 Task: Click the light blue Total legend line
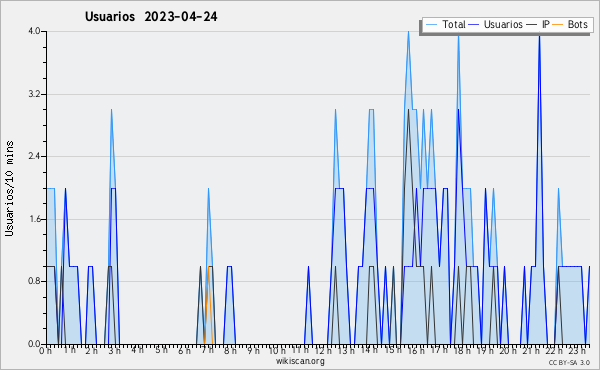(432, 25)
